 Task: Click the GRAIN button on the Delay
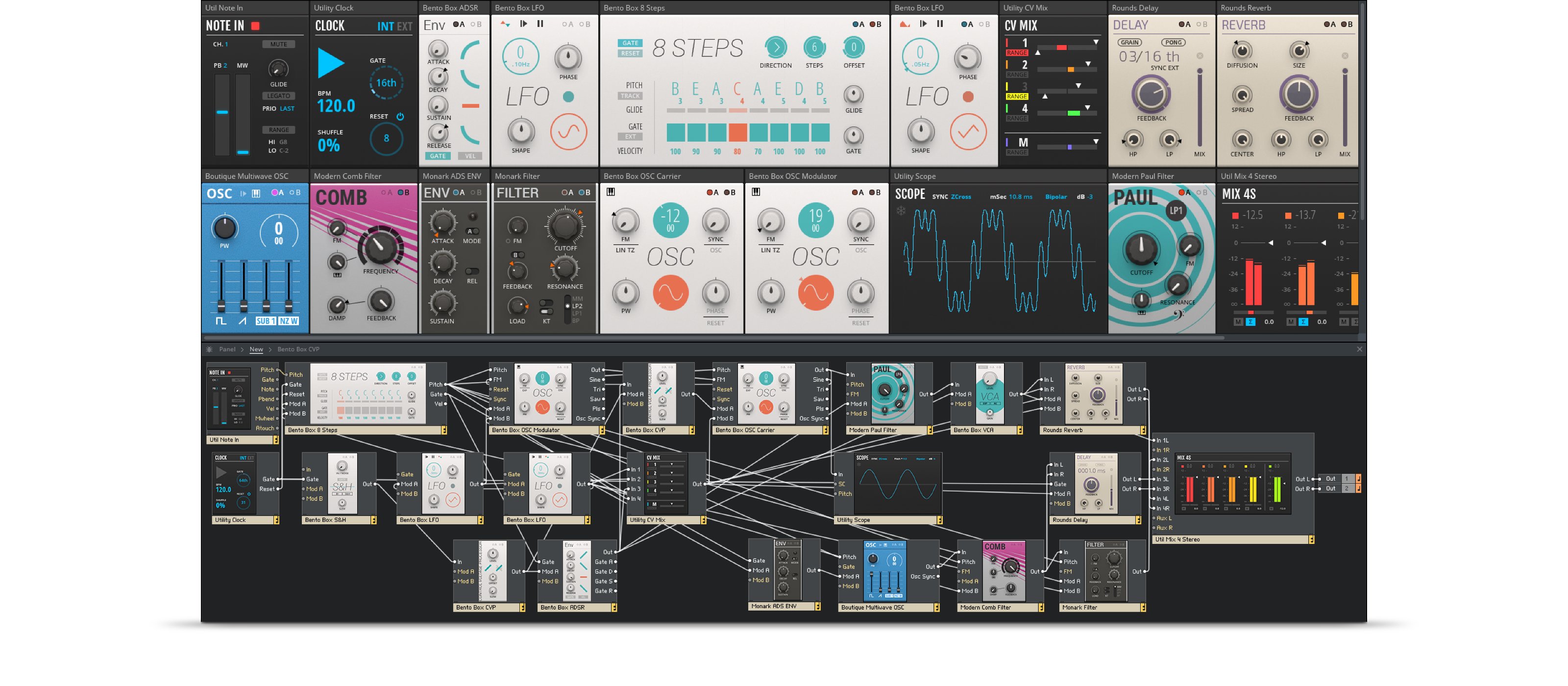click(1129, 43)
